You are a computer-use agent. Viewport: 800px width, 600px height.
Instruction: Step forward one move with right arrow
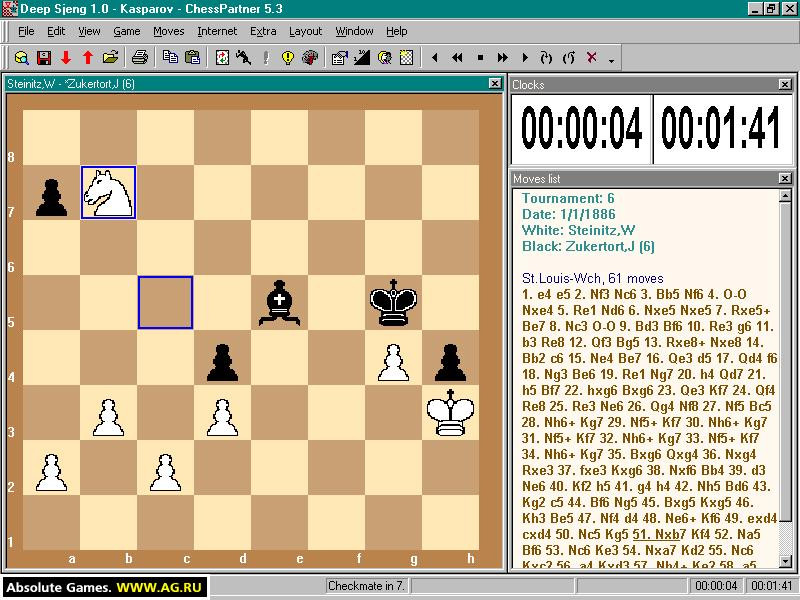tap(525, 58)
